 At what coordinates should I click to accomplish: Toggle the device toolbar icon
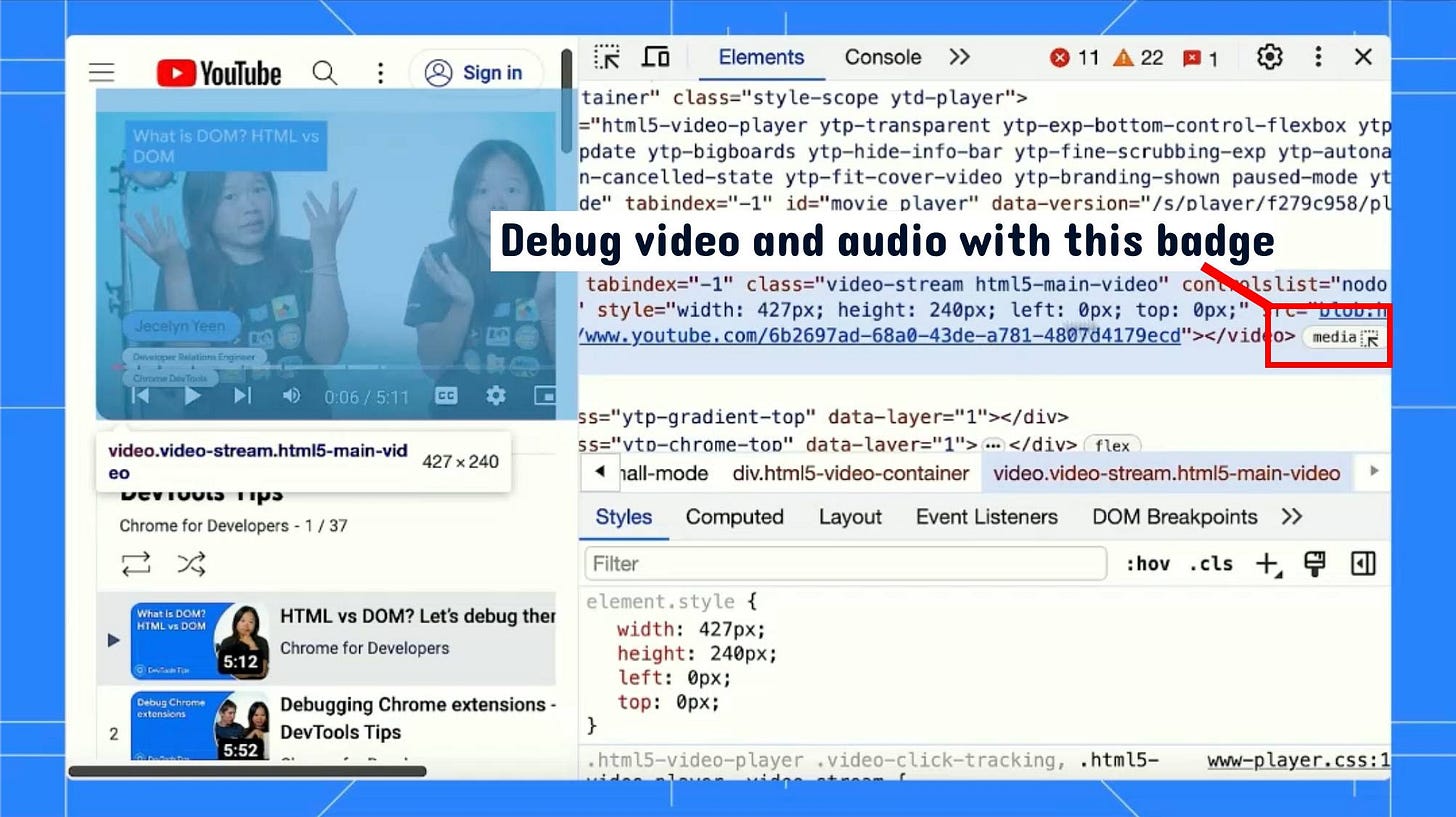[656, 57]
